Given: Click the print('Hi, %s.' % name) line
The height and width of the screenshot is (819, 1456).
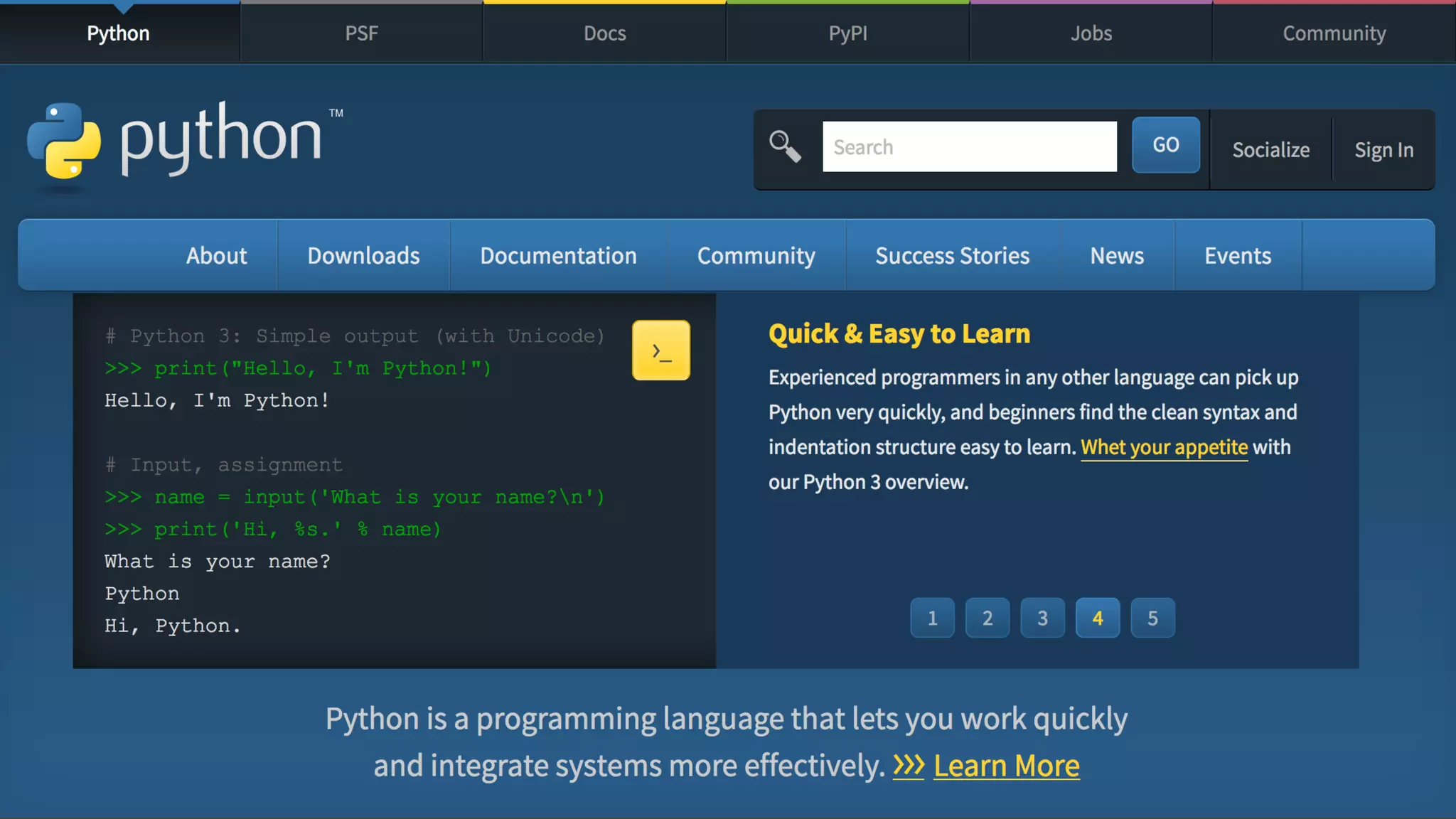Looking at the screenshot, I should click(x=273, y=529).
